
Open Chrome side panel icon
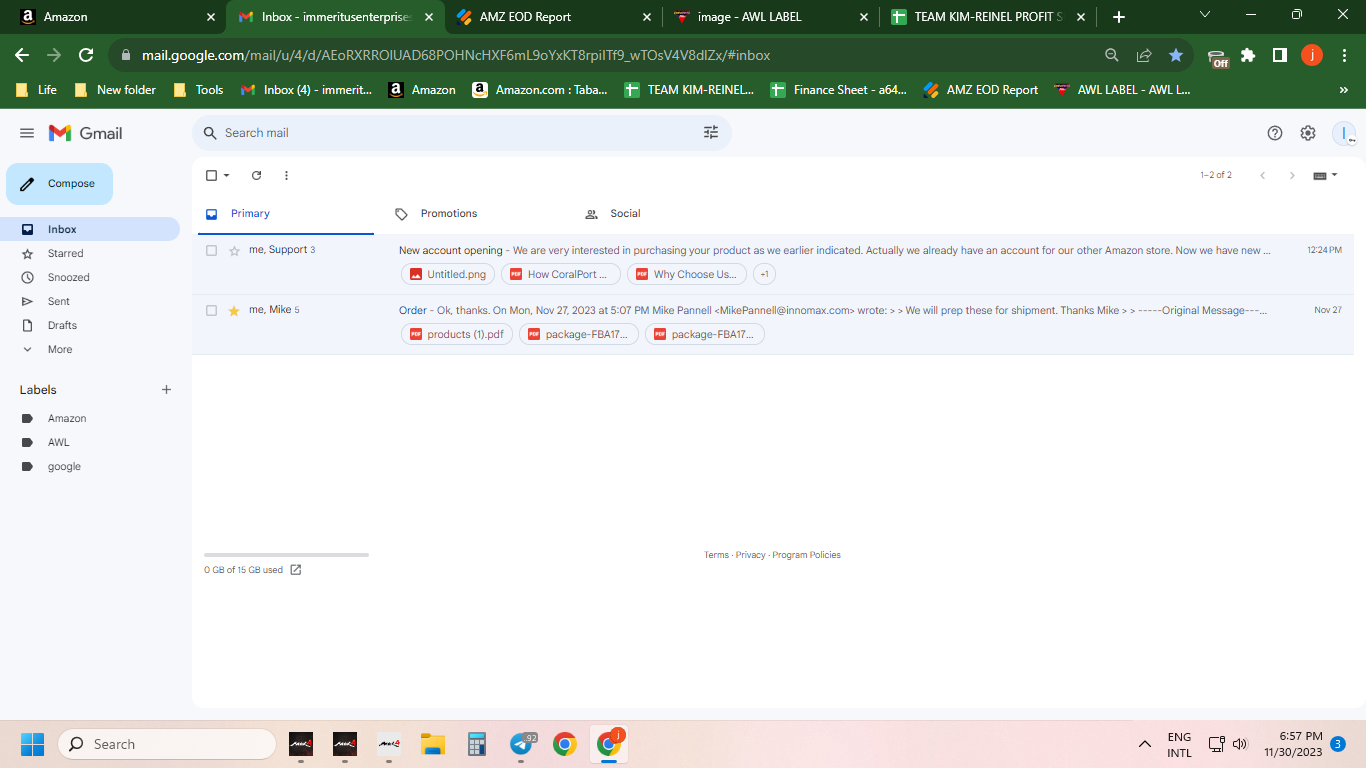(1280, 55)
